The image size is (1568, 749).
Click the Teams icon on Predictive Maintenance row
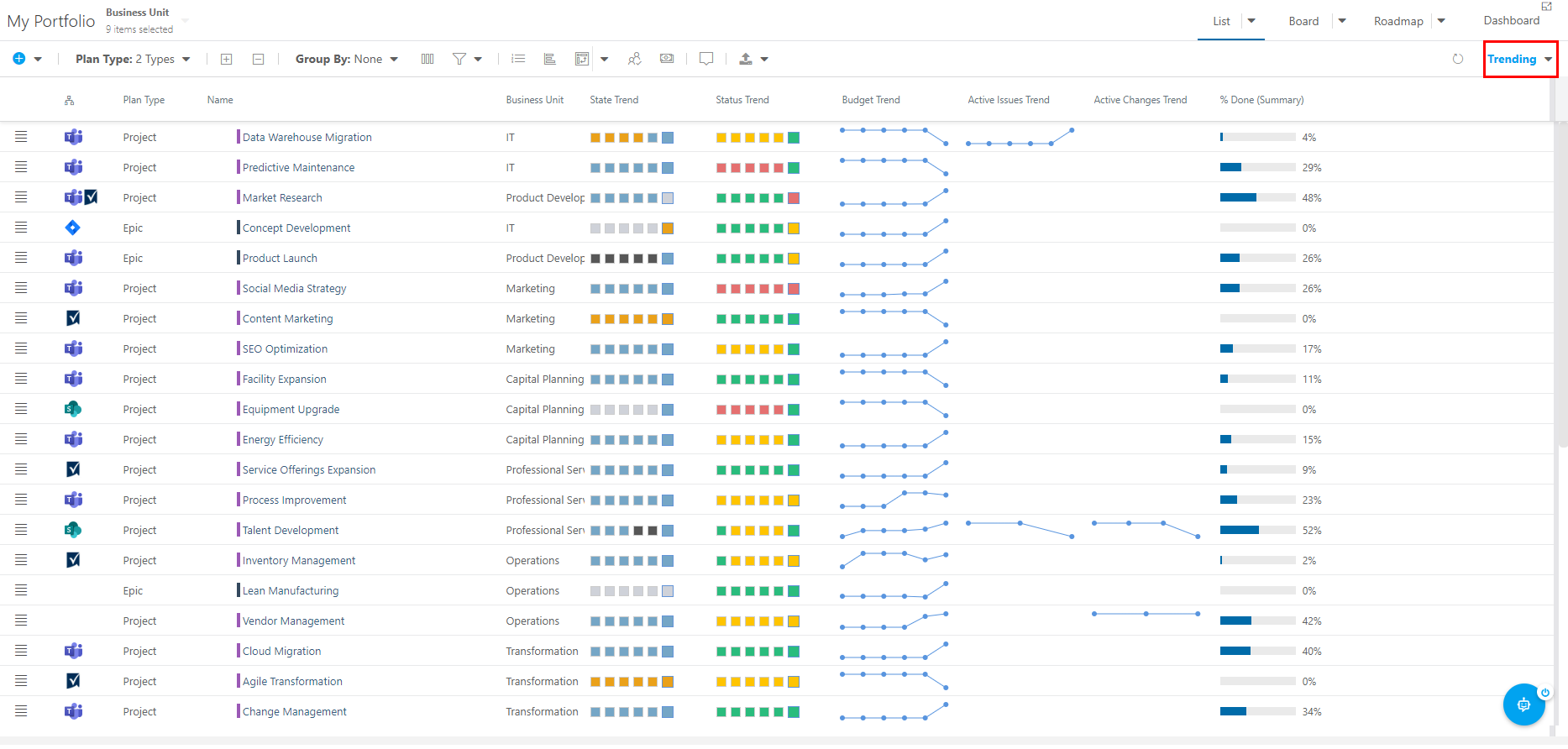coord(73,167)
